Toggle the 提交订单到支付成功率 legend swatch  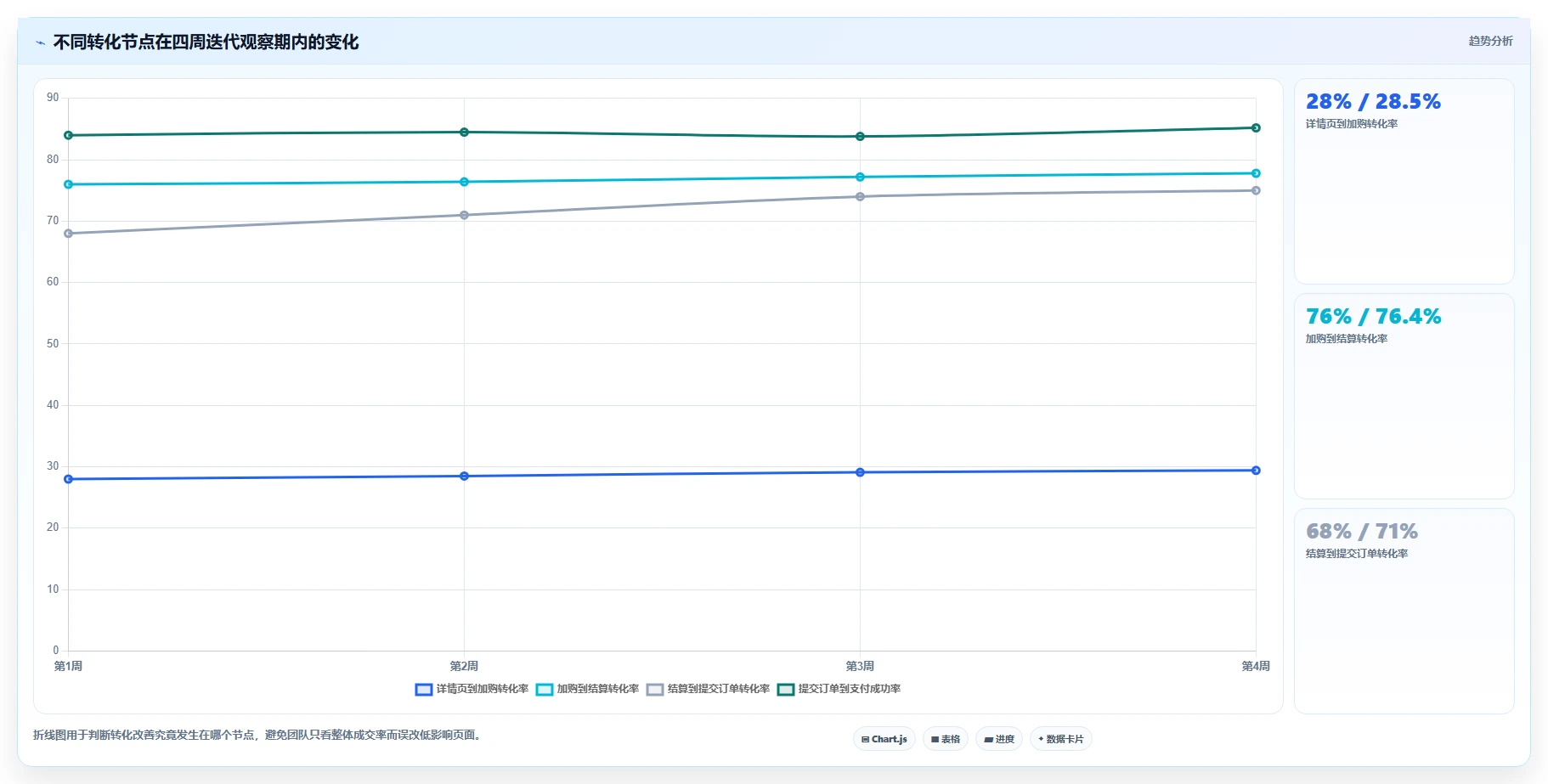point(786,689)
